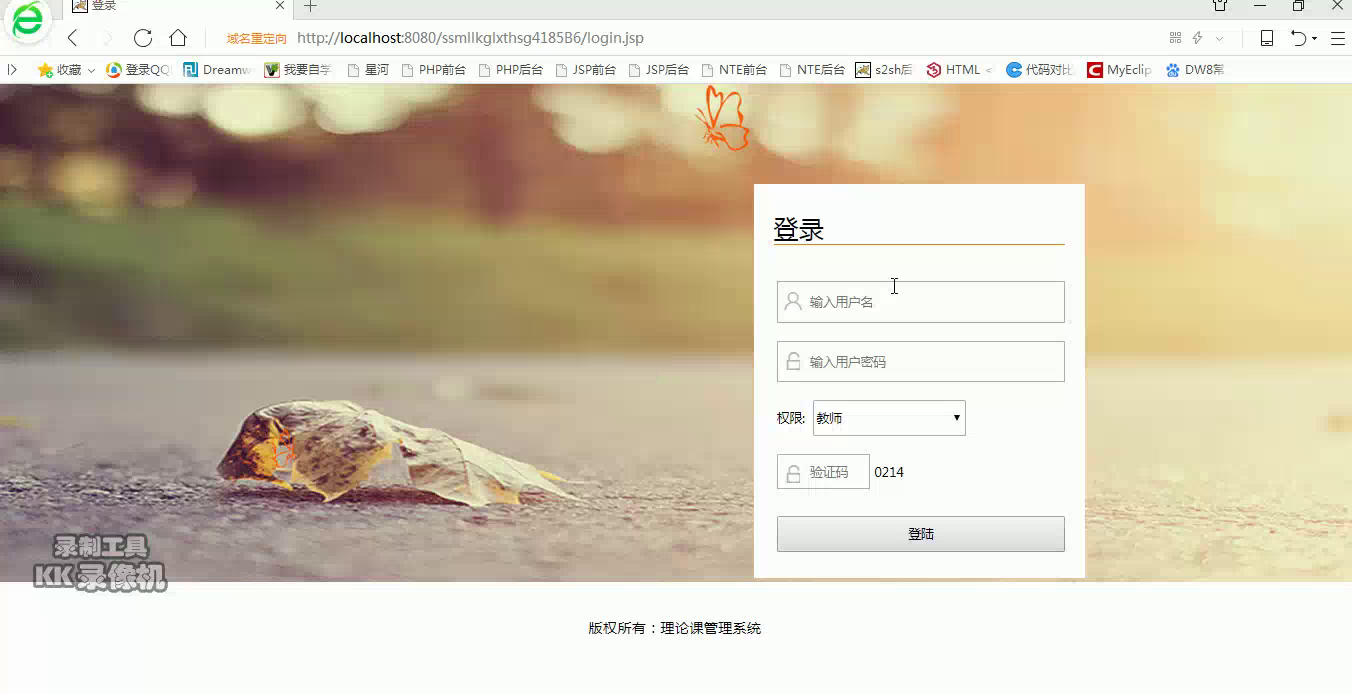Open the HTML bookmark
This screenshot has height=694, width=1352.
pos(959,70)
